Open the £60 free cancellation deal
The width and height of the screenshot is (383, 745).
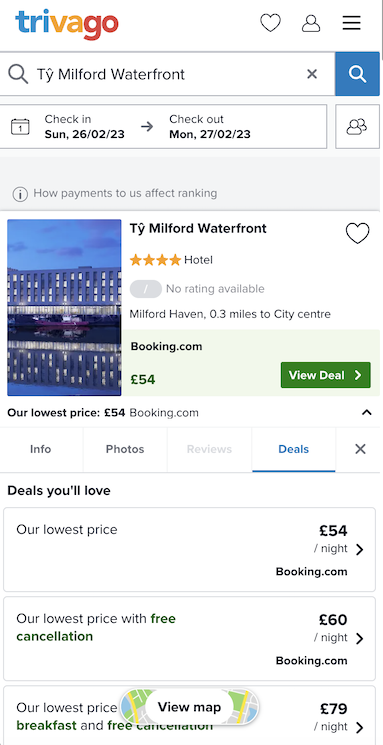190,639
